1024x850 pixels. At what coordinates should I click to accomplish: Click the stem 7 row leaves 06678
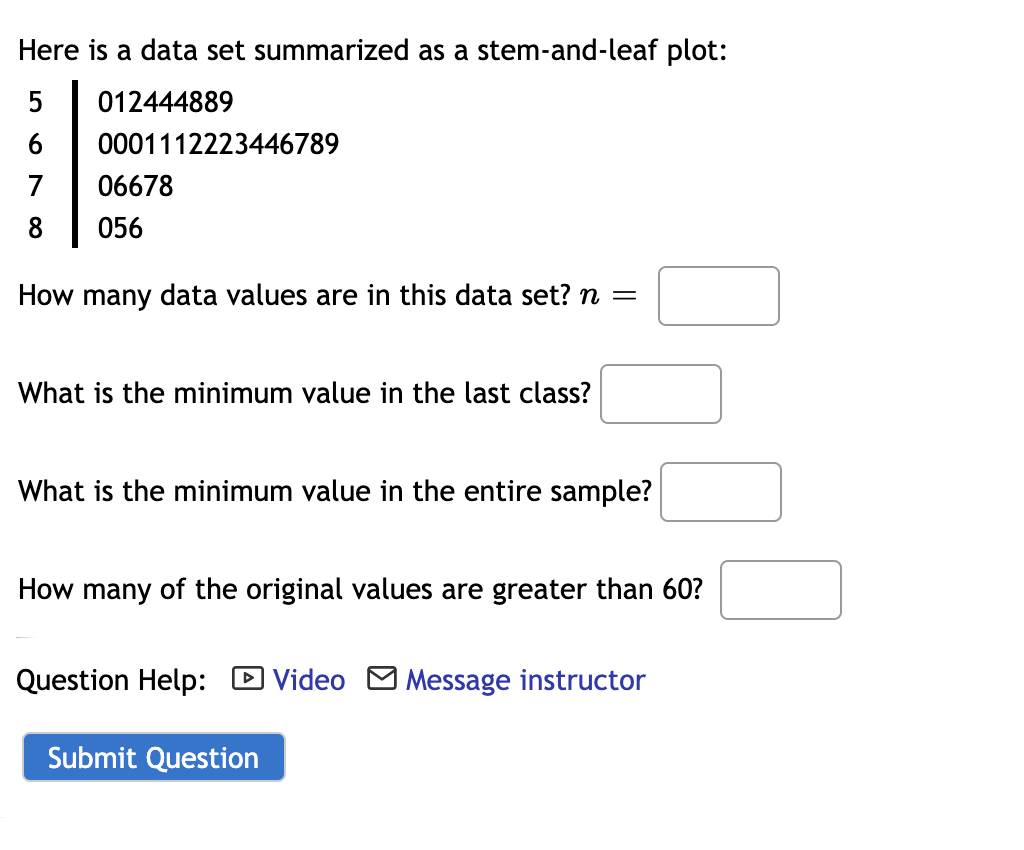click(x=136, y=186)
